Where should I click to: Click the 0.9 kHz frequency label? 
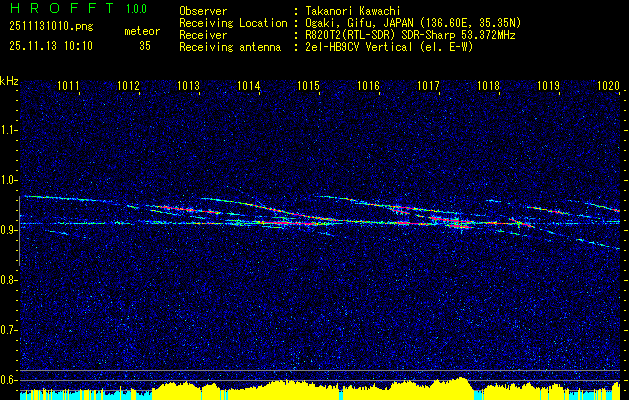[8, 230]
